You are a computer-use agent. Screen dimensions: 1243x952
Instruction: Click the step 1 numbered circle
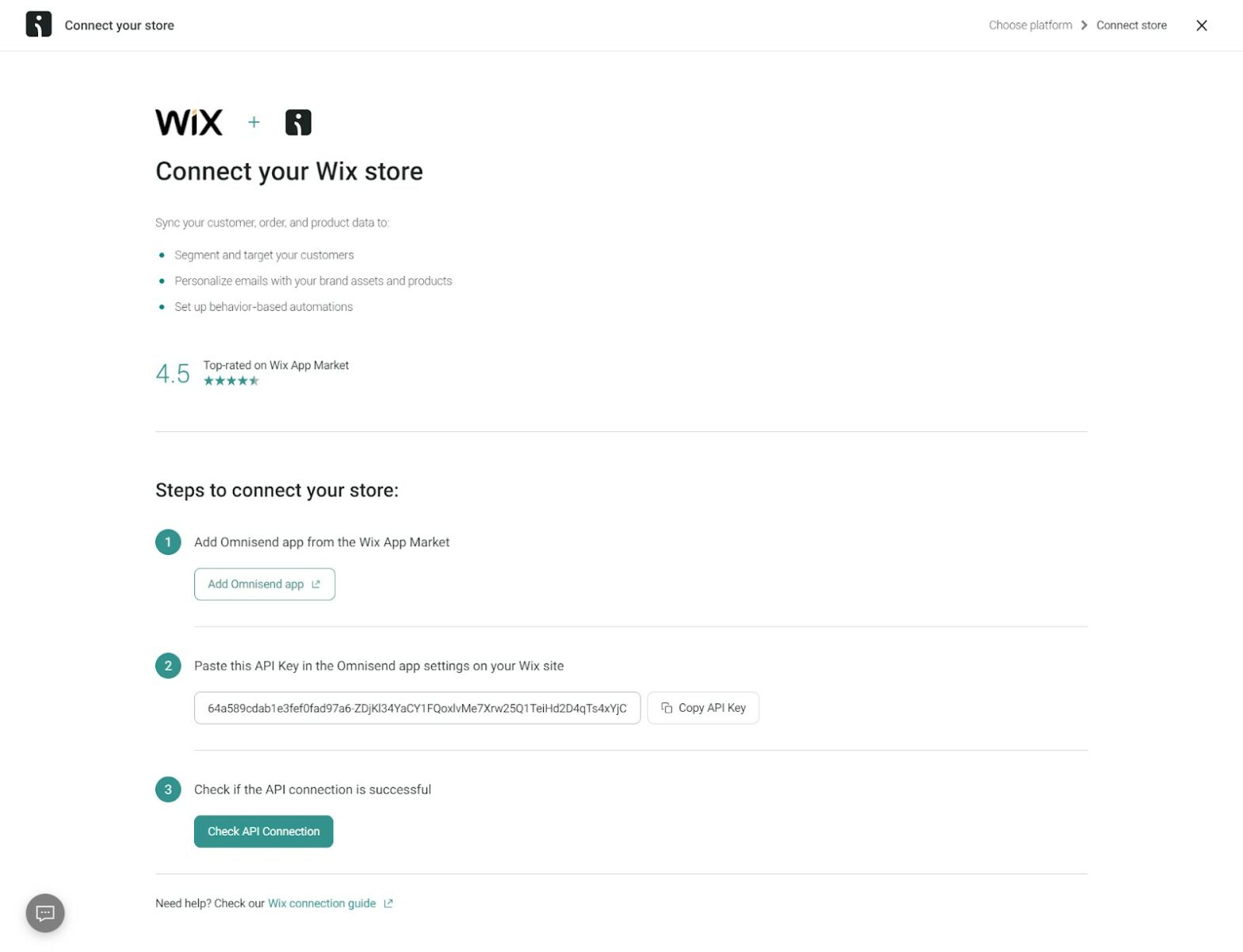[167, 542]
